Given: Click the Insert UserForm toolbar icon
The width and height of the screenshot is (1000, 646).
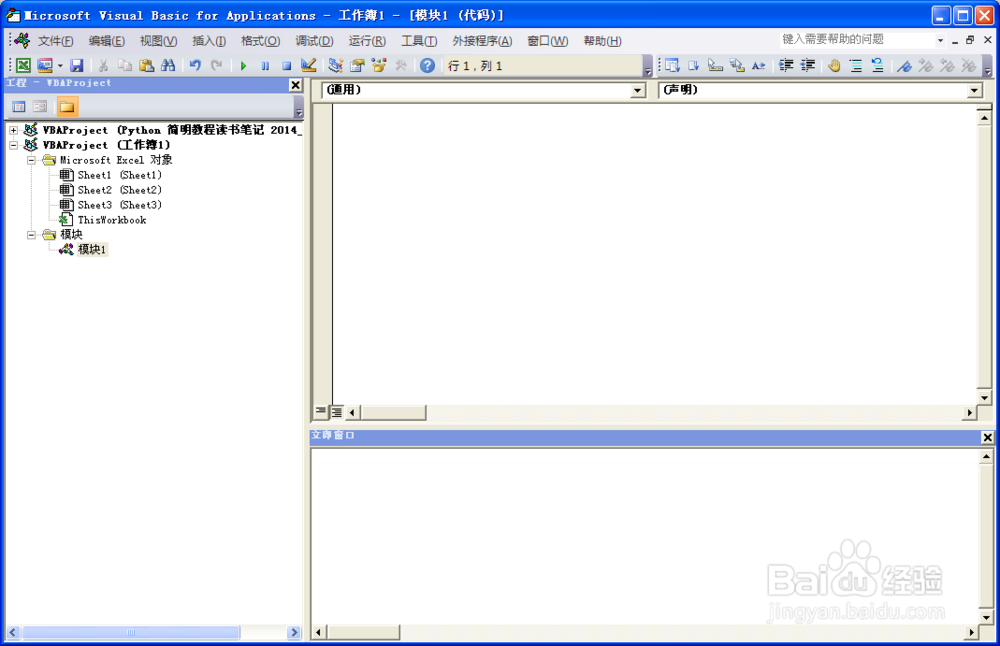Looking at the screenshot, I should tap(45, 65).
